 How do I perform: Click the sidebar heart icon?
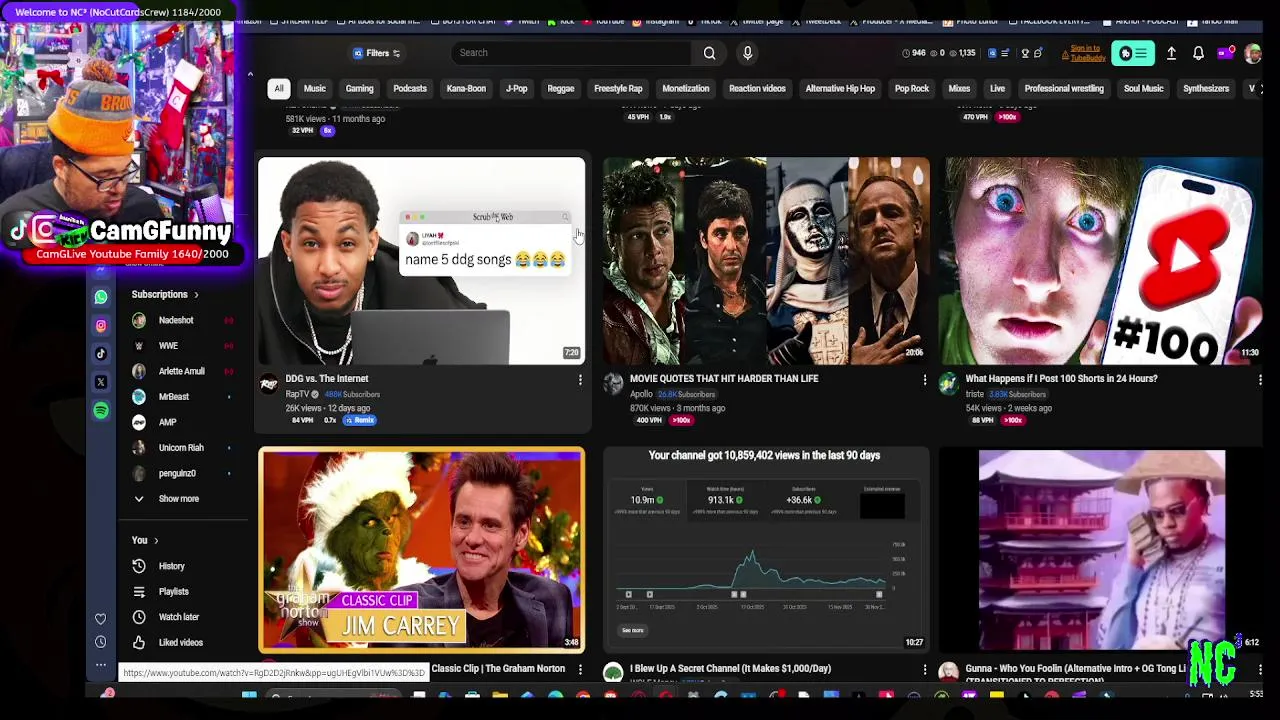tap(100, 619)
